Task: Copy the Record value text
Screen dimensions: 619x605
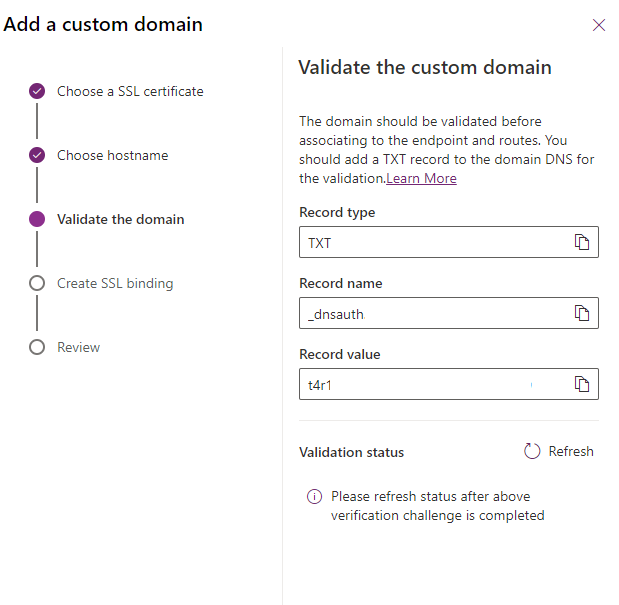Action: 582,384
